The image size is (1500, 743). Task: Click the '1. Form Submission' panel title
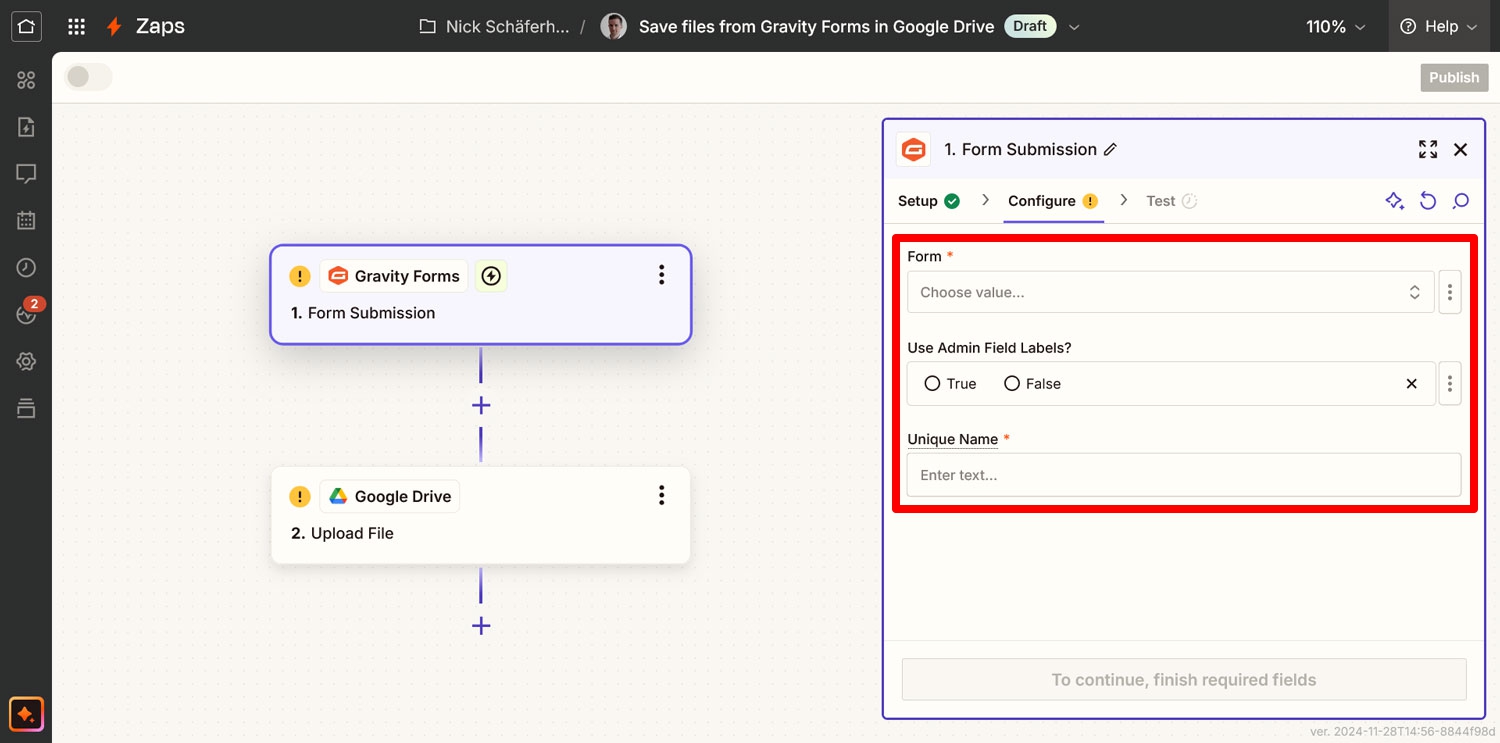tap(1021, 150)
